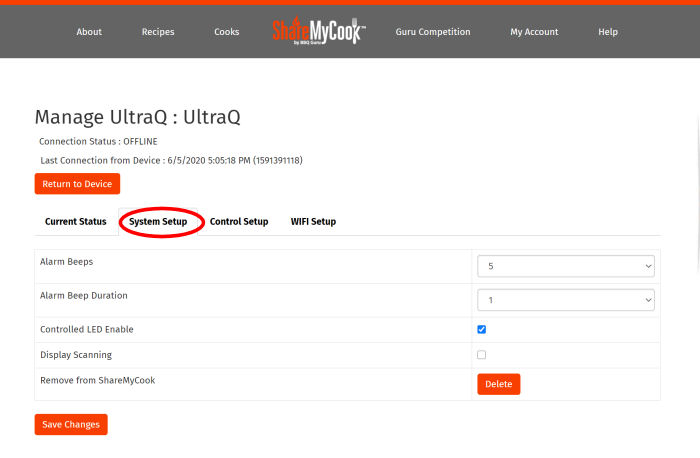Expand the Alarm Beep Duration dropdown
The height and width of the screenshot is (458, 700).
(x=566, y=300)
